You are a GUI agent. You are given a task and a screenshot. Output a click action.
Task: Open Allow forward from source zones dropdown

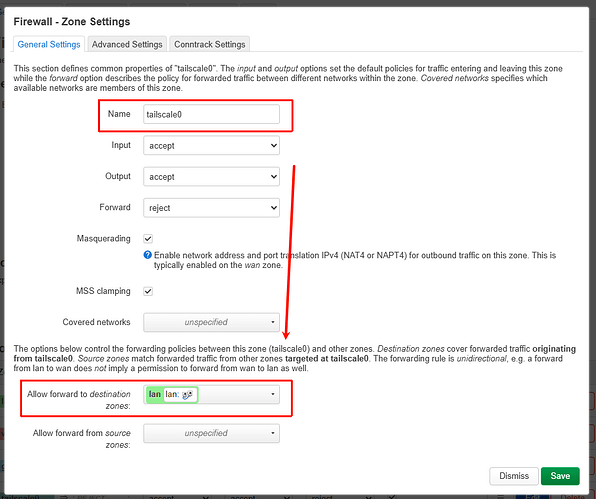click(211, 433)
